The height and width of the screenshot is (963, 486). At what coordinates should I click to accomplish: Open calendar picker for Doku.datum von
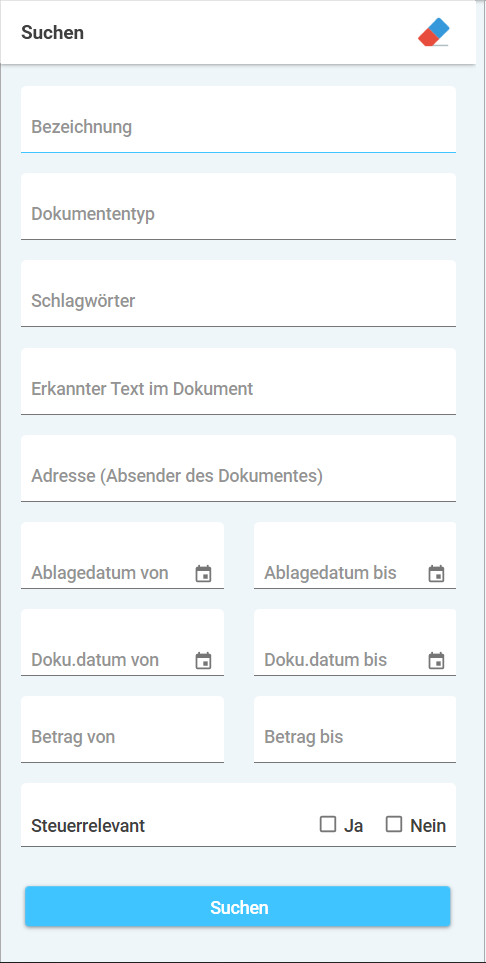[x=203, y=661]
